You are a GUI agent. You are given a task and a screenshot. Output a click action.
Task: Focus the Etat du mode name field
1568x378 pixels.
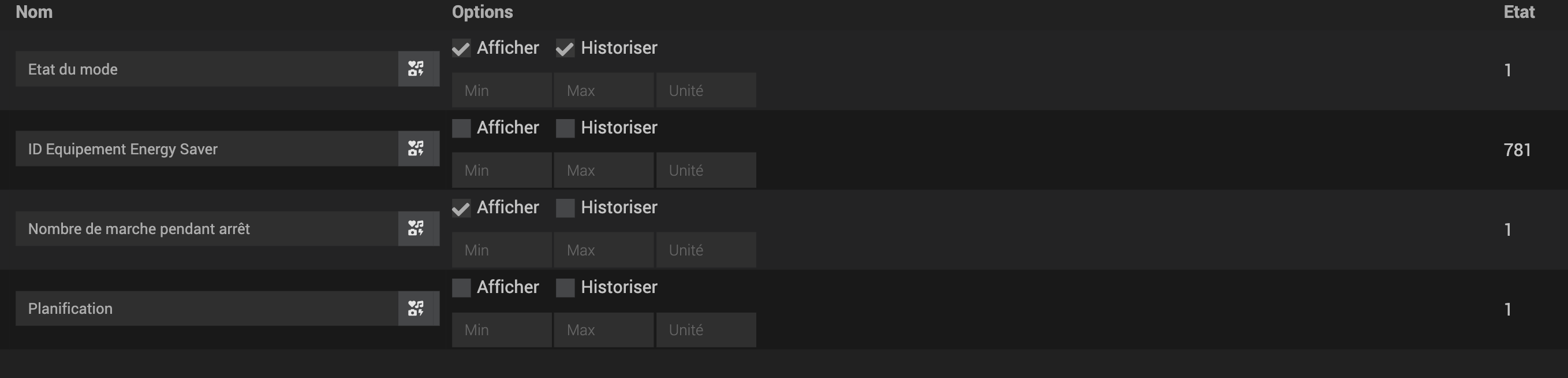[x=207, y=69]
